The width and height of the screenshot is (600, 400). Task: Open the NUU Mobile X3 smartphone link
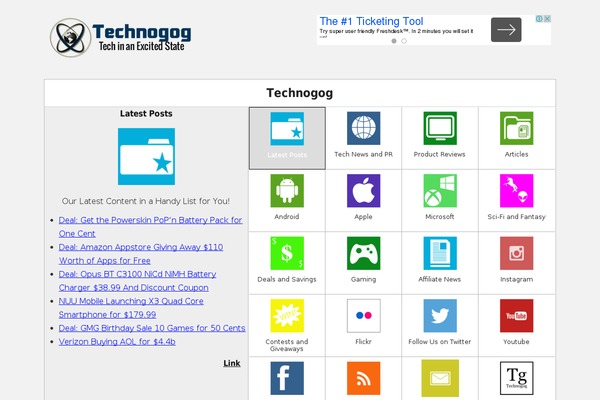click(131, 308)
